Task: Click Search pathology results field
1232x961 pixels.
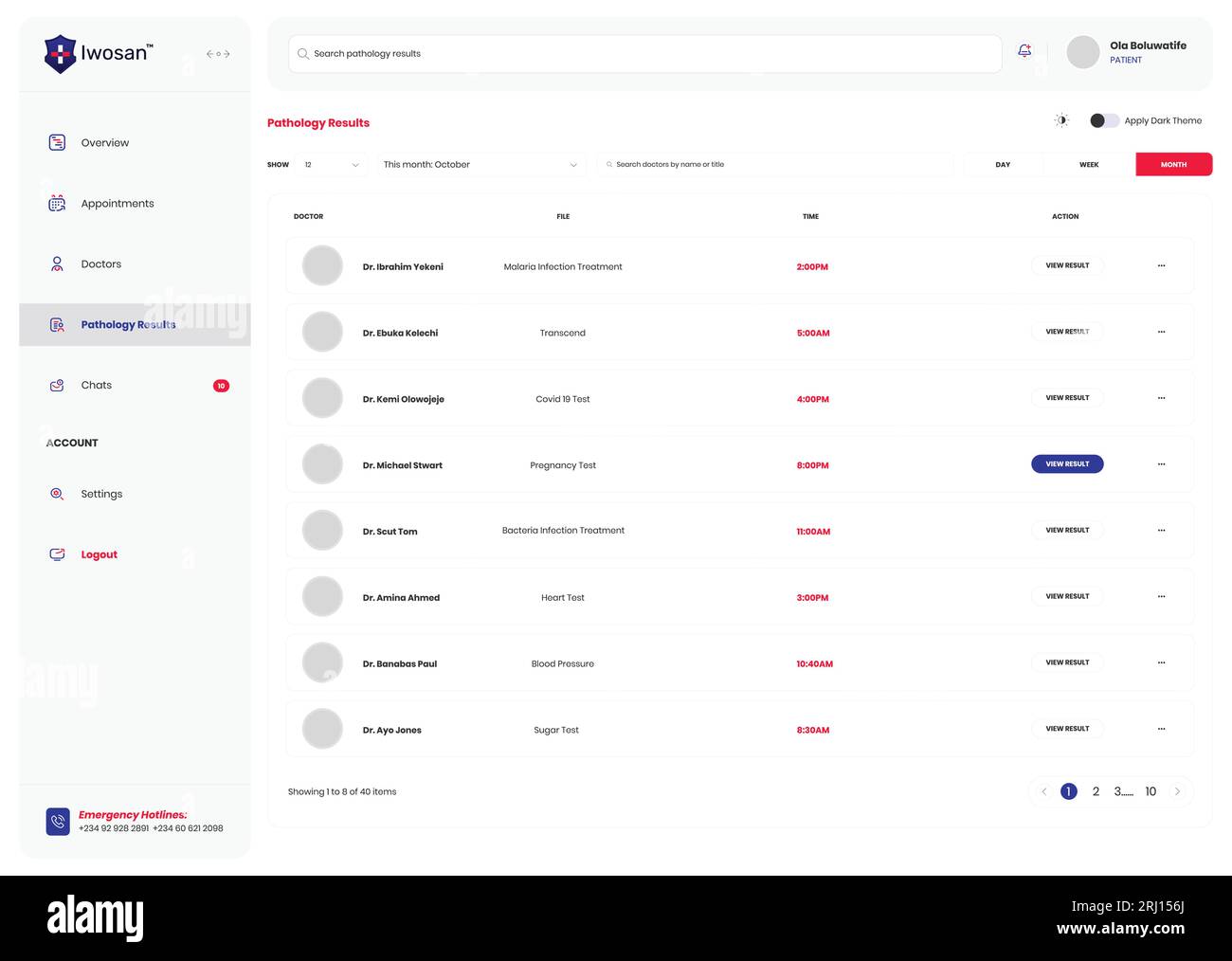Action: click(645, 54)
